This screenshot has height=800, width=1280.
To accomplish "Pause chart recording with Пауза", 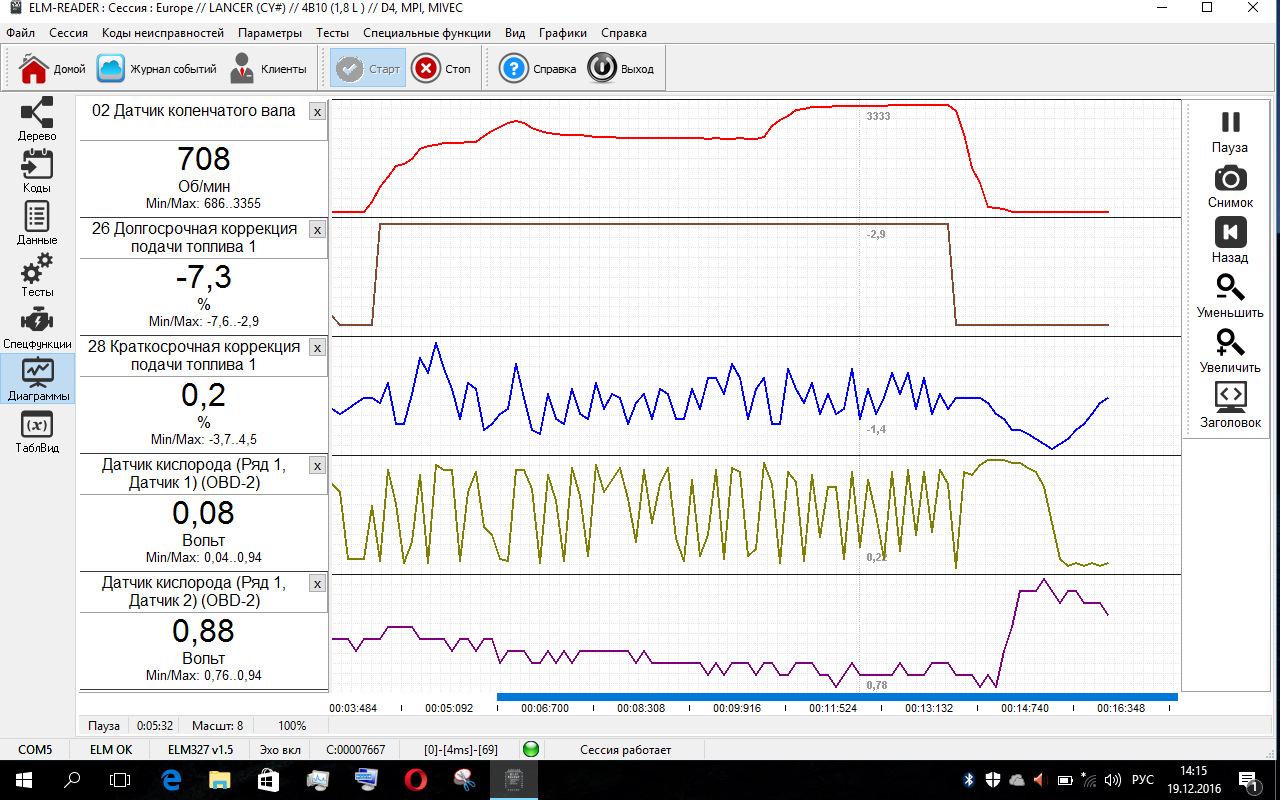I will (x=1230, y=129).
